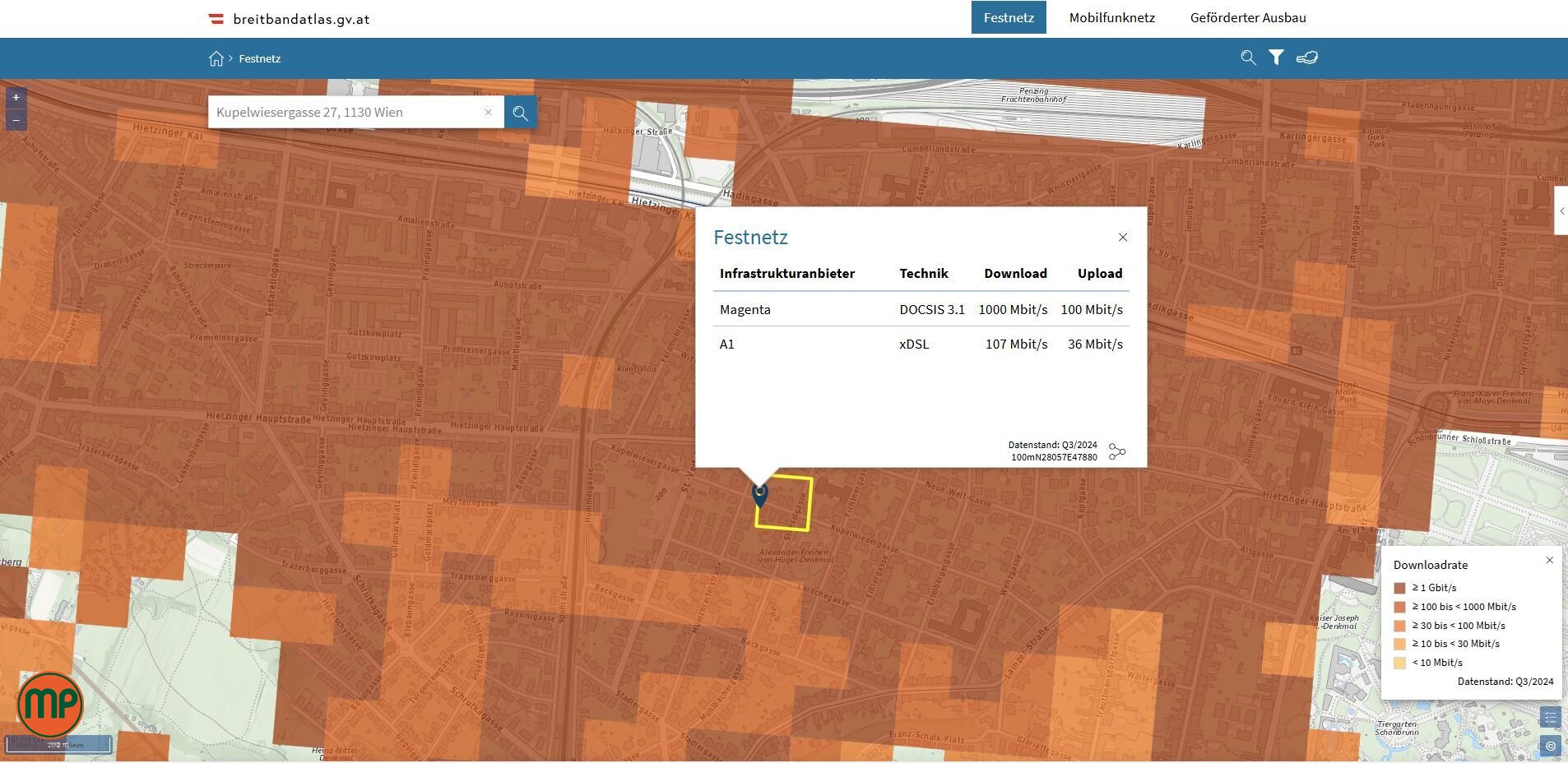Image resolution: width=1568 pixels, height=763 pixels.
Task: Close the Festnetz info popup
Action: point(1122,238)
